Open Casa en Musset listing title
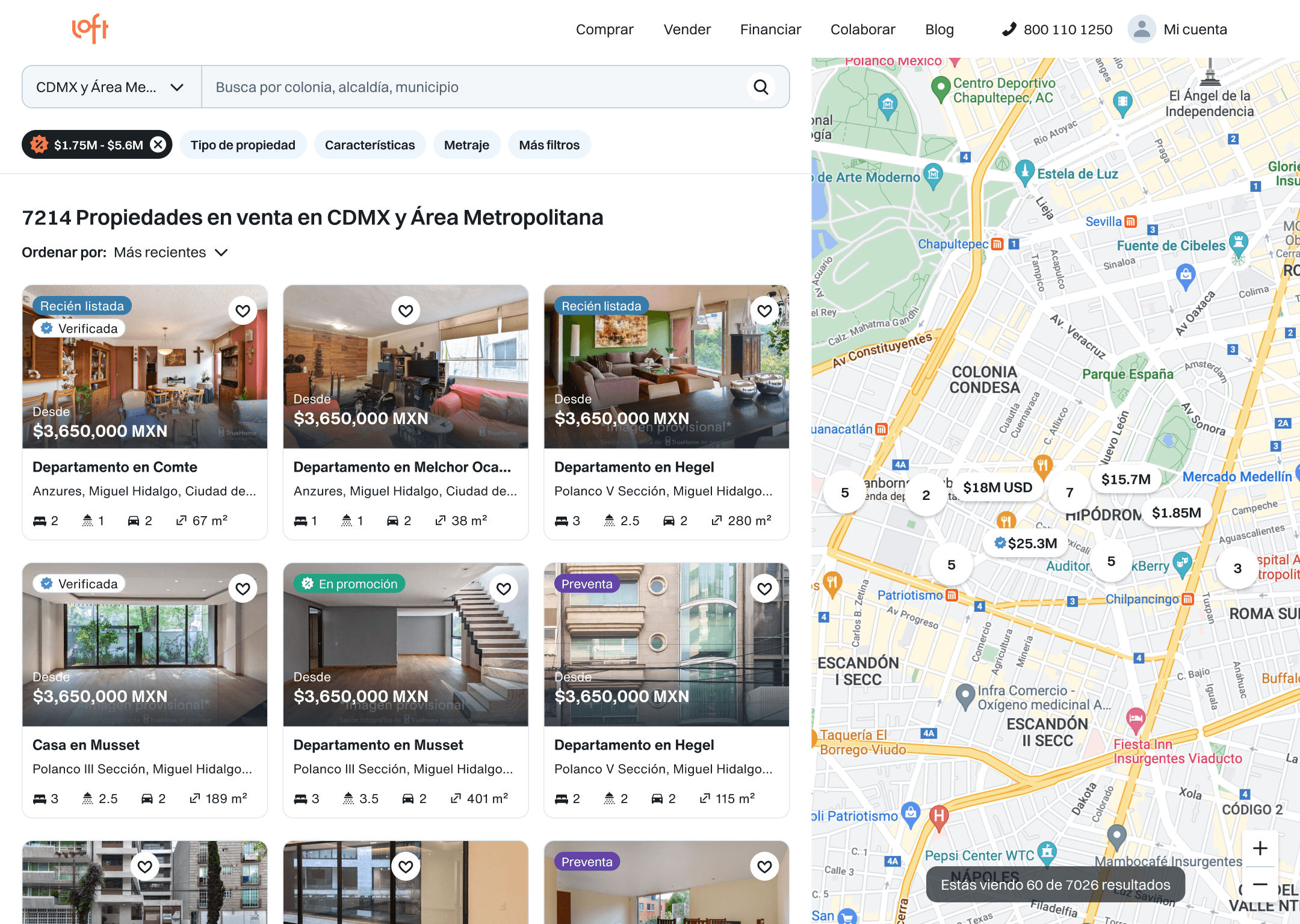 coord(86,745)
